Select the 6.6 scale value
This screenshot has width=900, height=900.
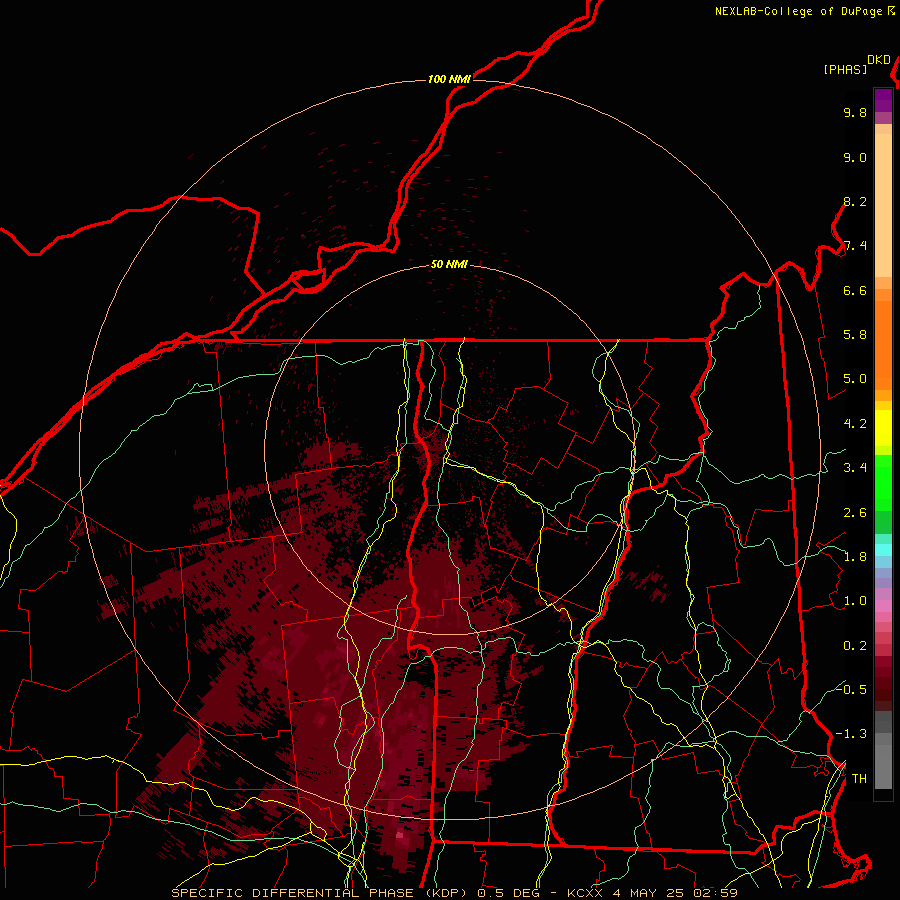coord(855,290)
